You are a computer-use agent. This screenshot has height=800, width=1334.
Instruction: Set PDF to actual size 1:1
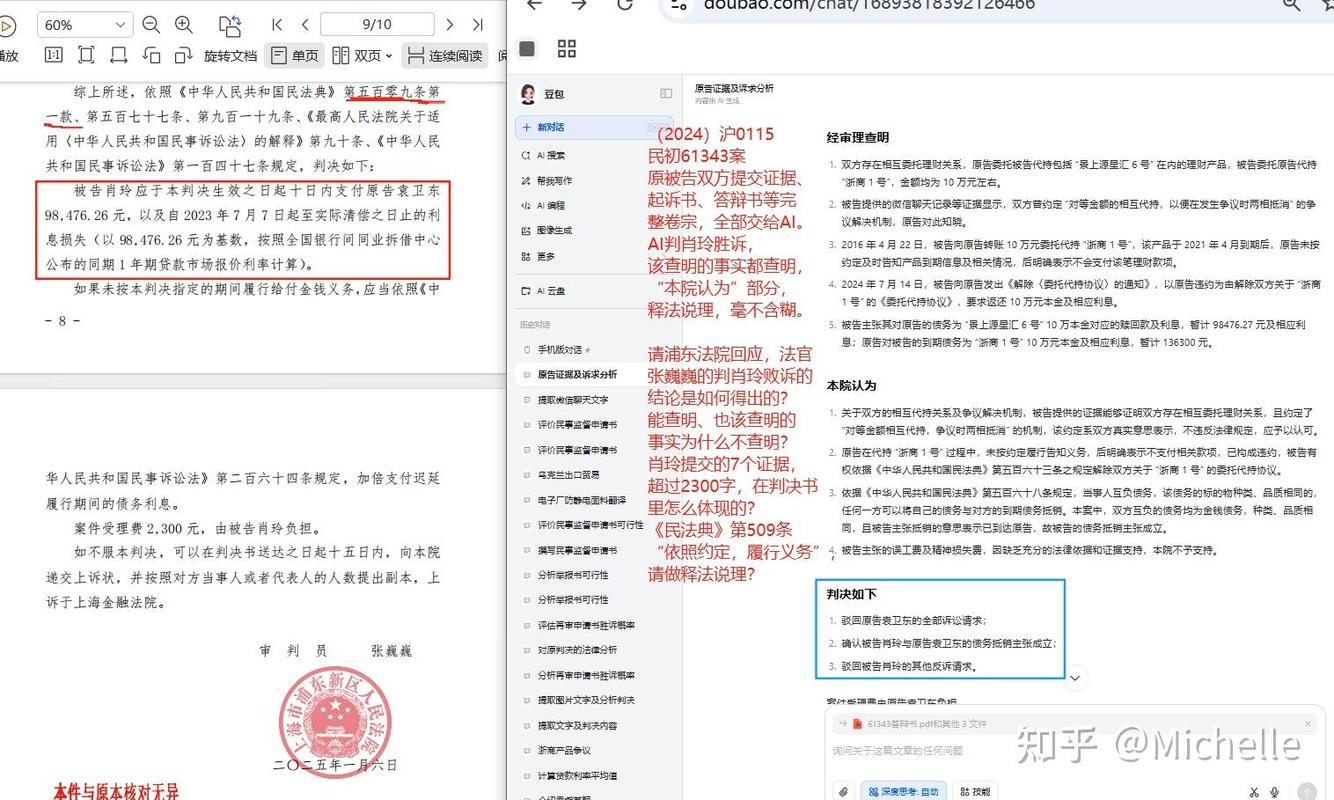coord(53,55)
